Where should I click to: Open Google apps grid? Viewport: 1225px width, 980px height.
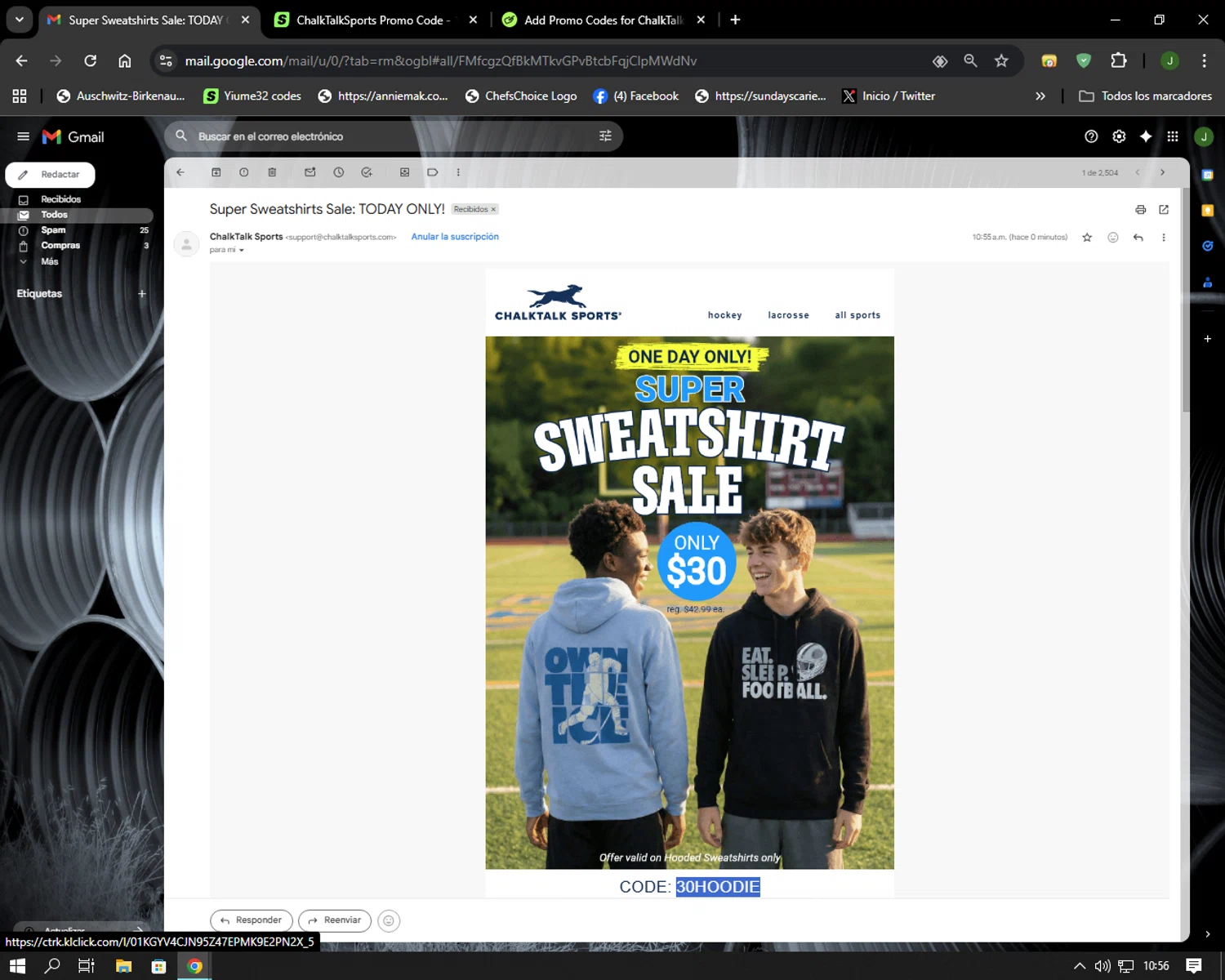coord(1173,136)
